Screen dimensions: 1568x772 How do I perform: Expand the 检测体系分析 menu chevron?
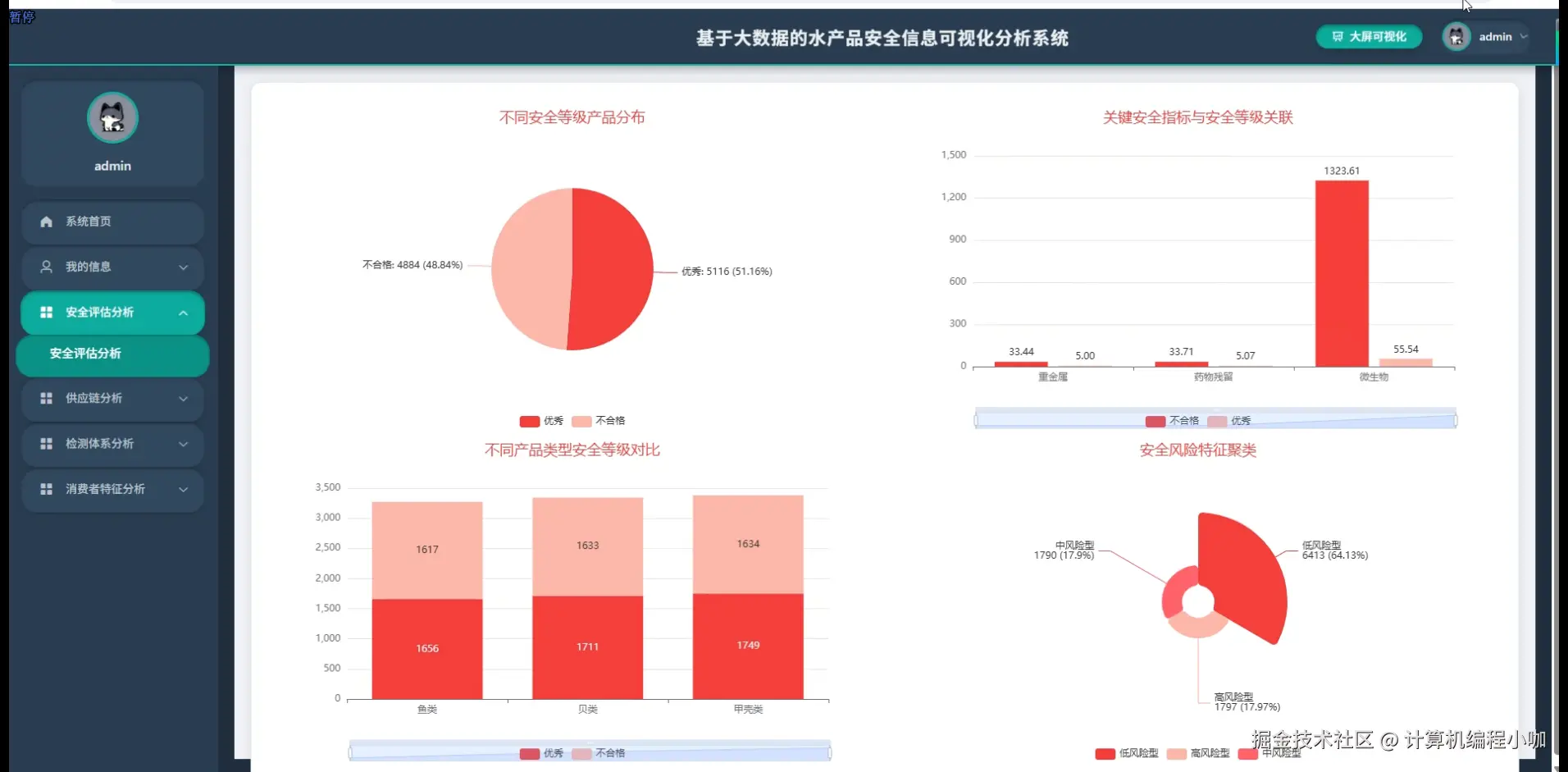[183, 444]
